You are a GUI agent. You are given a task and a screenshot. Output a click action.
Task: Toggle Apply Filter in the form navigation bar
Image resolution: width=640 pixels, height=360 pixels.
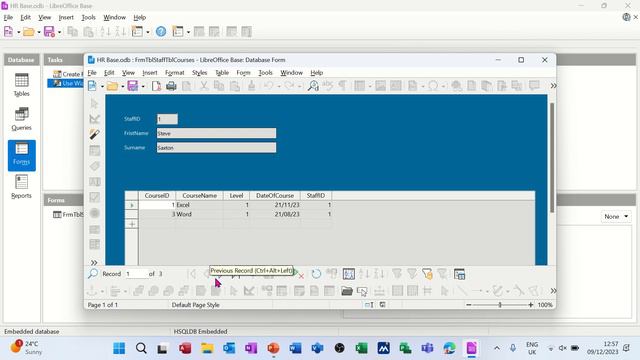[x=412, y=274]
